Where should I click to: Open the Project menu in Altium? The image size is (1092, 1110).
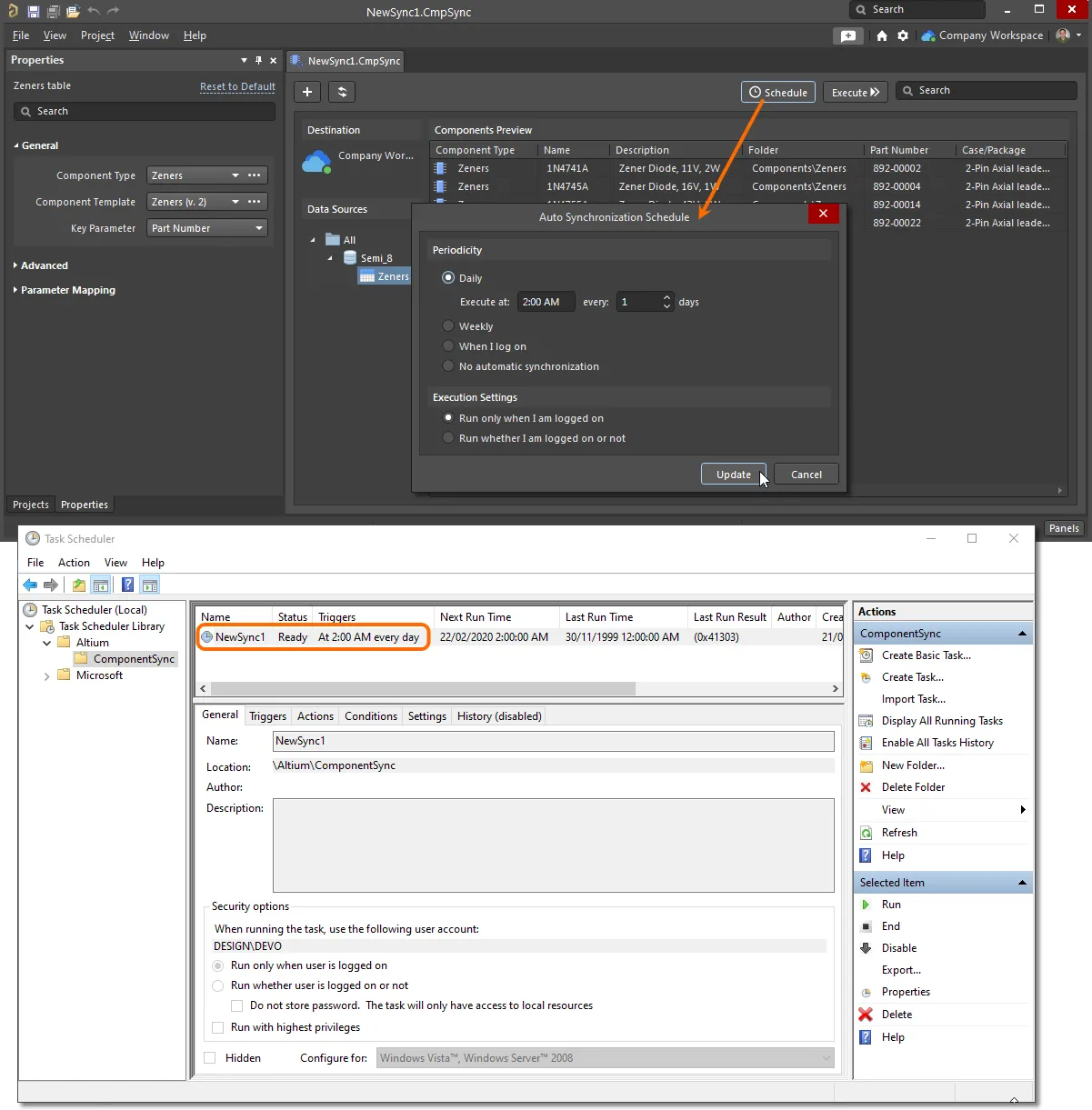tap(97, 35)
